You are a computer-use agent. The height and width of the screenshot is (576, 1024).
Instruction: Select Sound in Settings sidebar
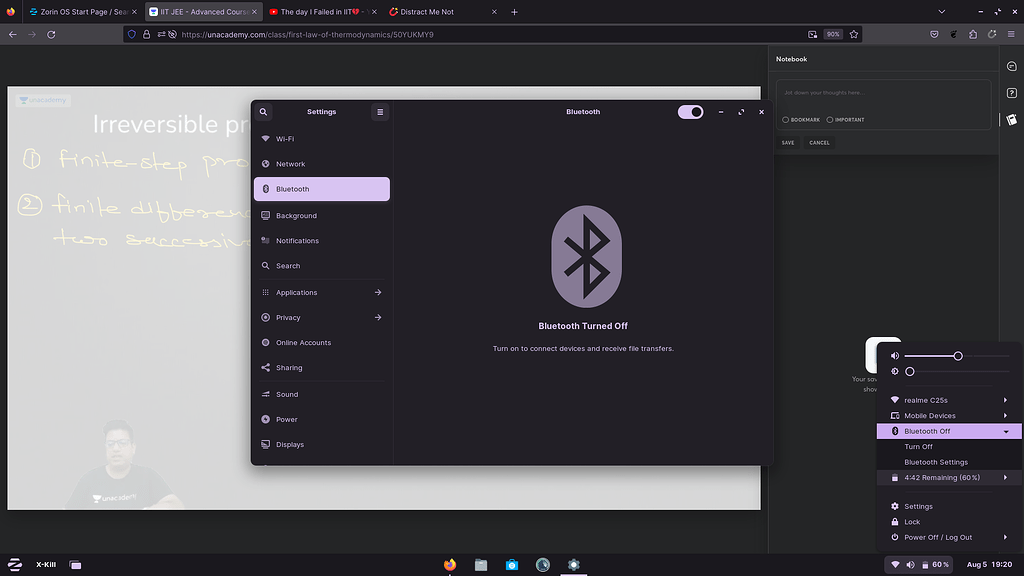[x=289, y=394]
